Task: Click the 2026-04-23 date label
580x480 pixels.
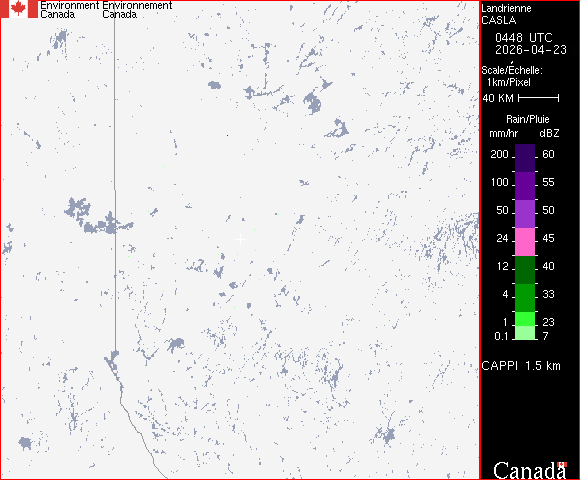Action: point(531,50)
